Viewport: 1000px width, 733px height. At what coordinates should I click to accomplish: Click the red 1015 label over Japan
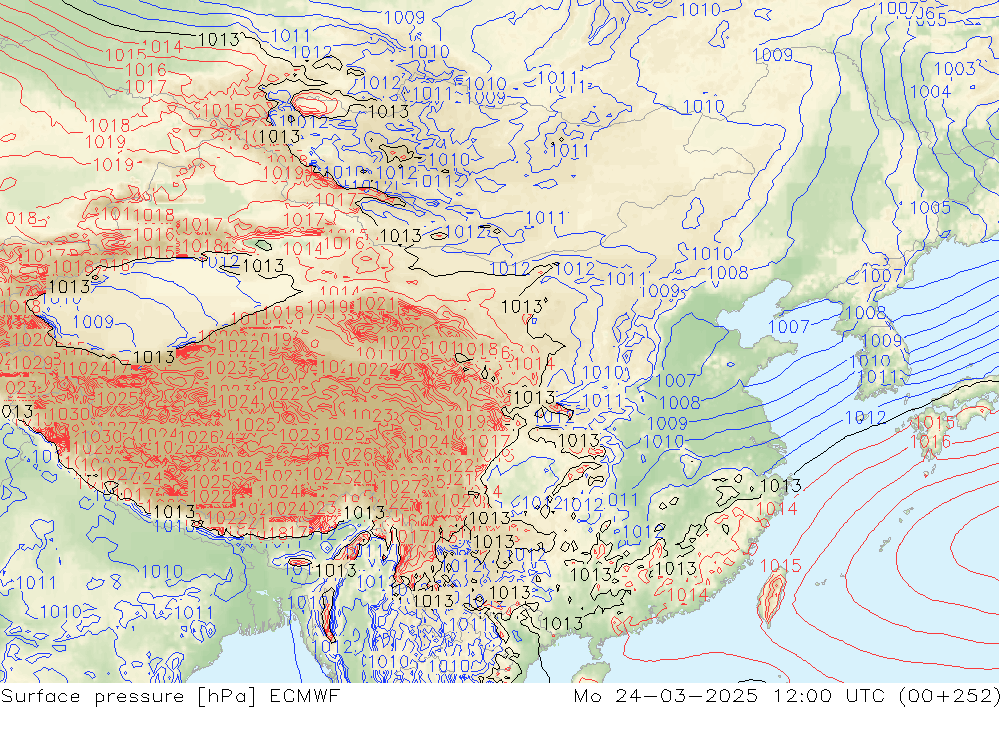935,422
